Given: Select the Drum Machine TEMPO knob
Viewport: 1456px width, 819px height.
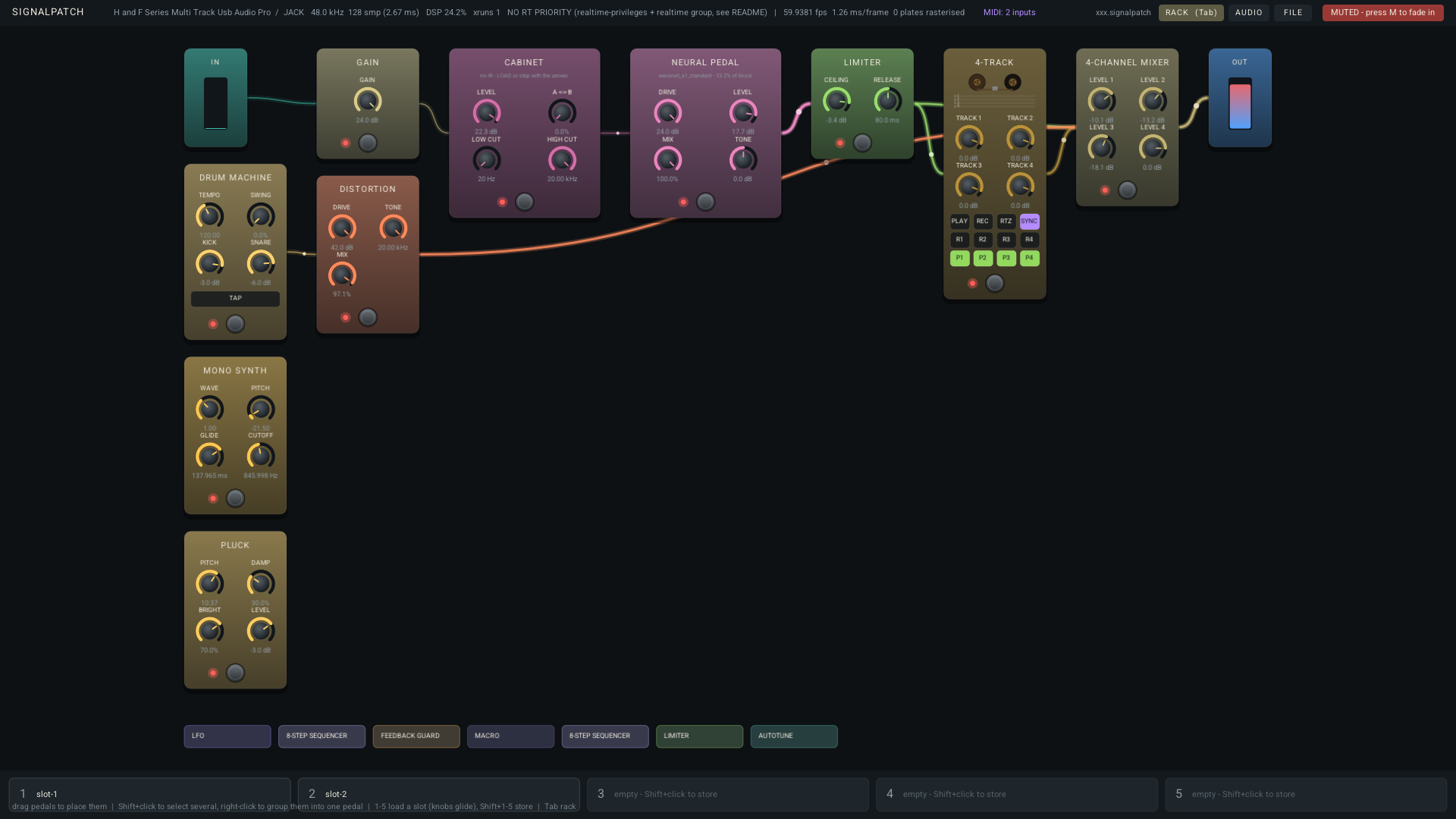Looking at the screenshot, I should [209, 216].
